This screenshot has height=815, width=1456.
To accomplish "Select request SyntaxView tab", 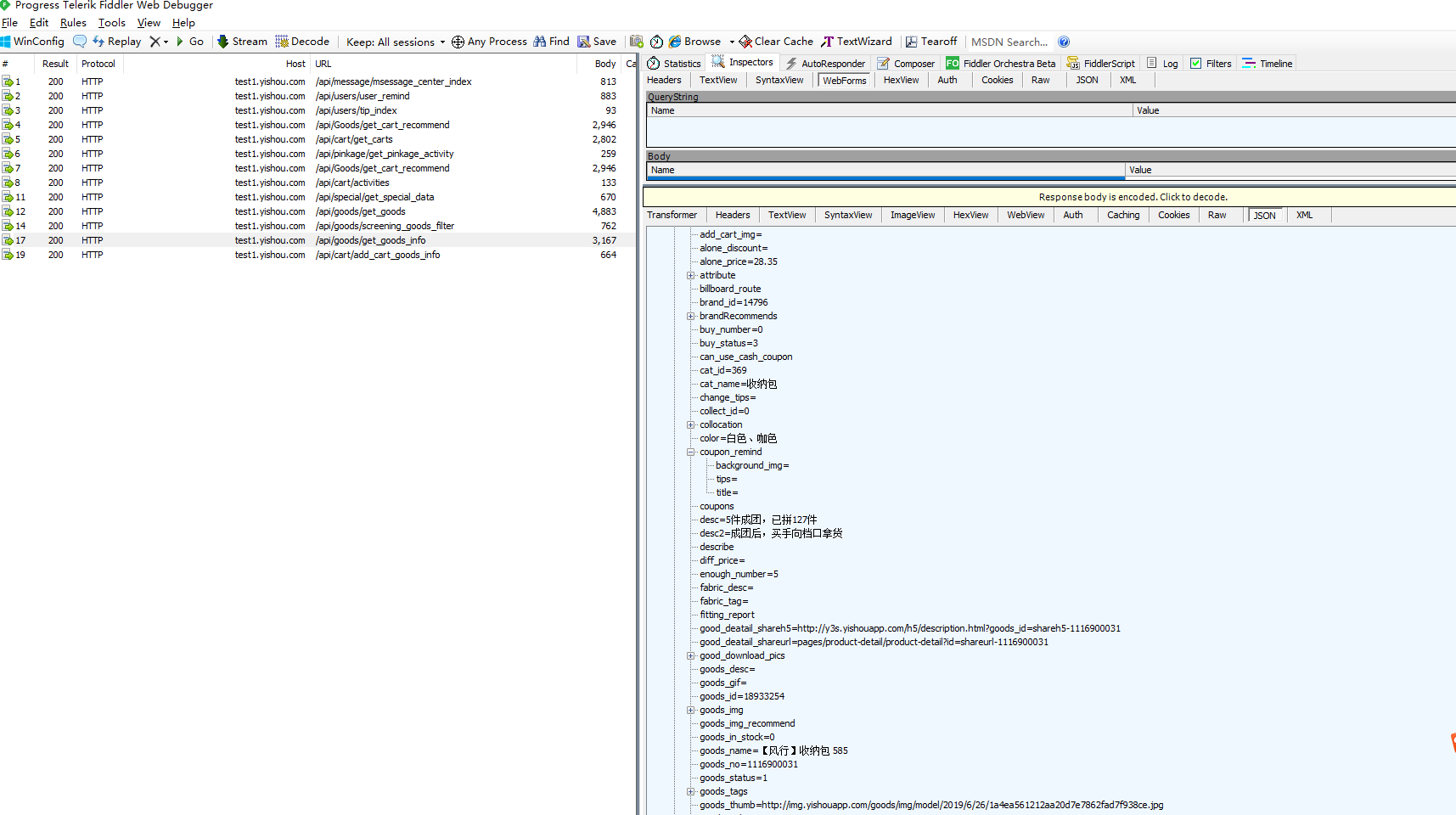I will click(779, 81).
